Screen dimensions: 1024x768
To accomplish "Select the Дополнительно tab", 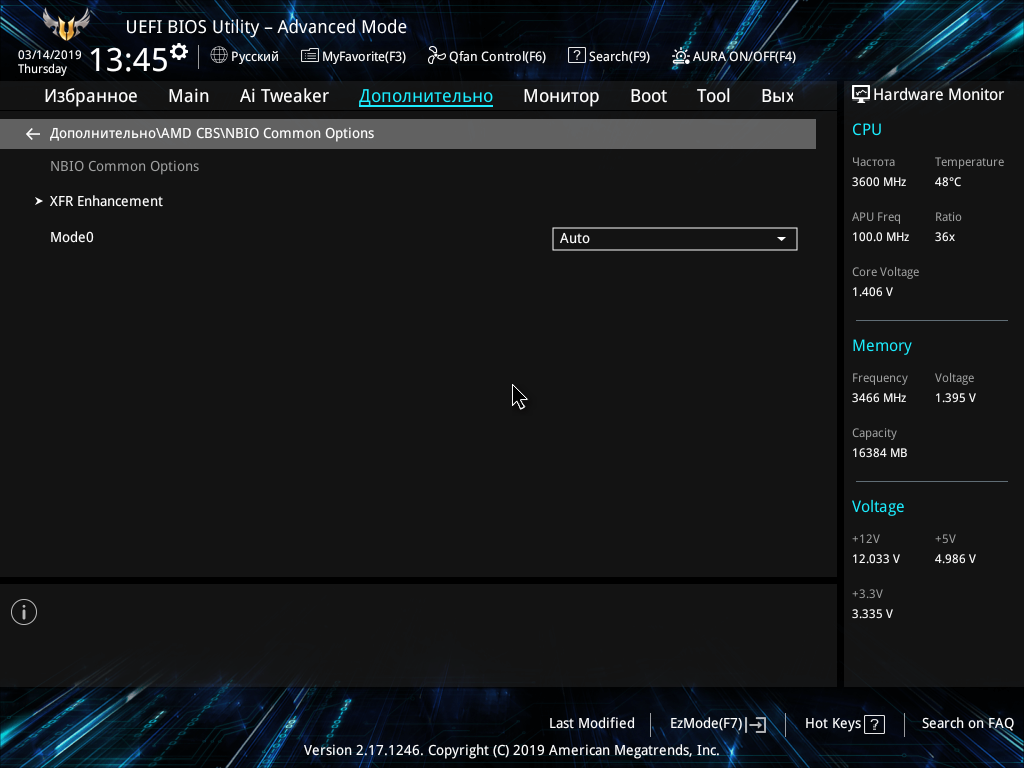I will (x=426, y=96).
